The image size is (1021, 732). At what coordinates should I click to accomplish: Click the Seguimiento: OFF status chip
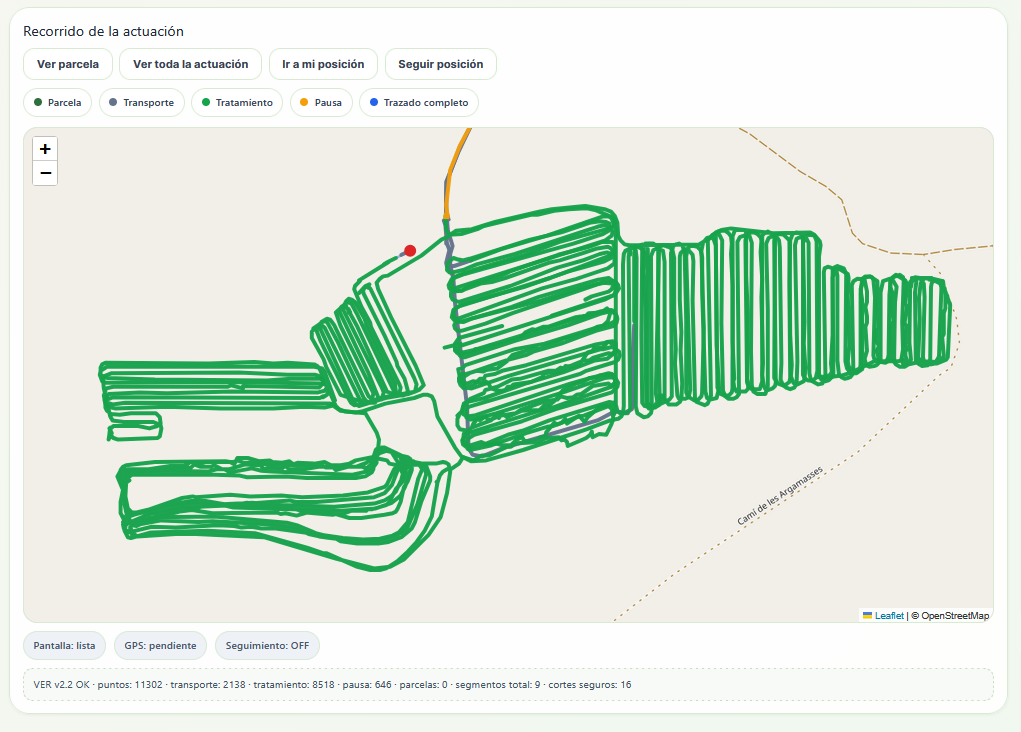(x=267, y=645)
